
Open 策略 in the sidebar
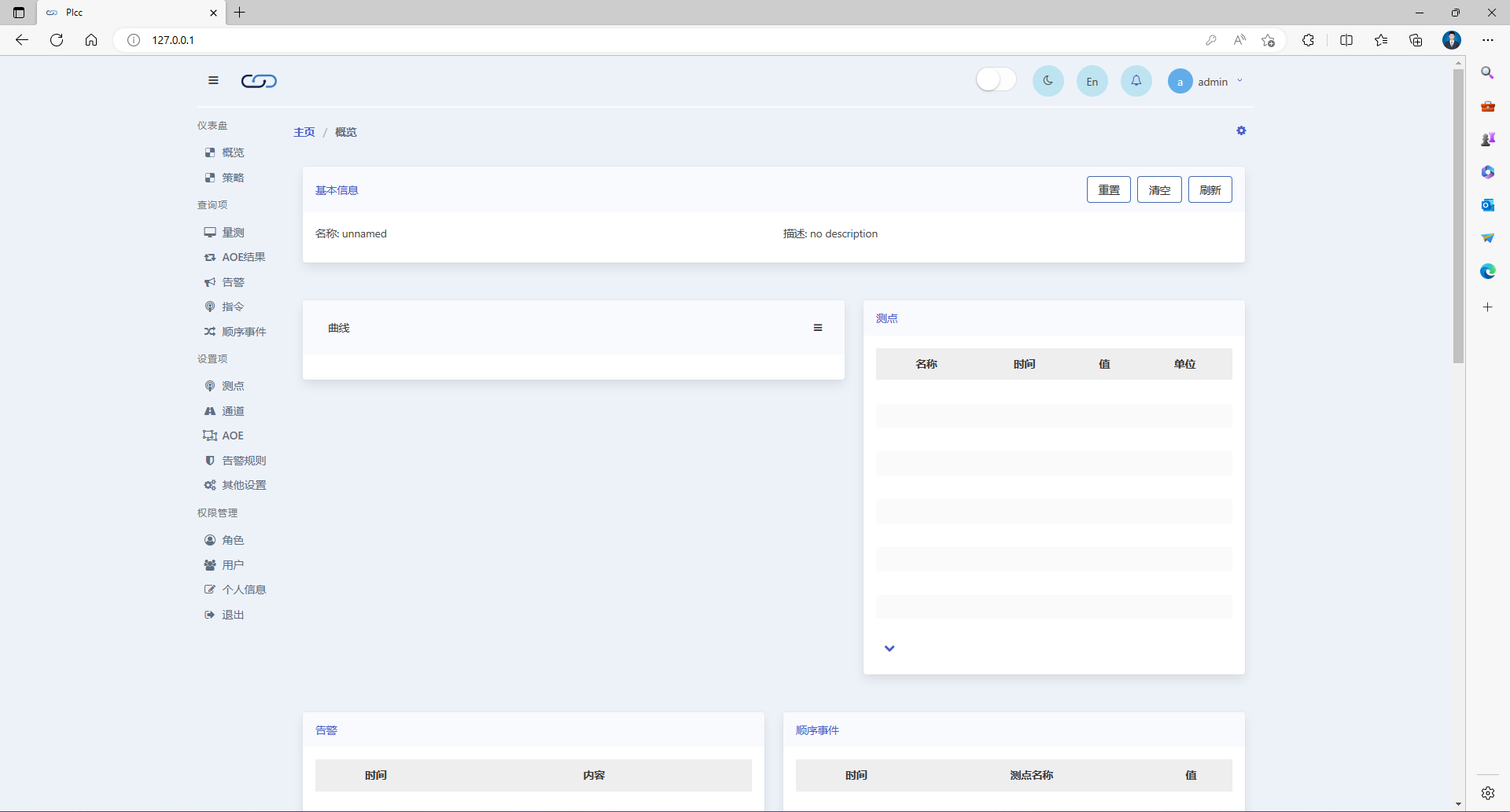click(x=233, y=178)
